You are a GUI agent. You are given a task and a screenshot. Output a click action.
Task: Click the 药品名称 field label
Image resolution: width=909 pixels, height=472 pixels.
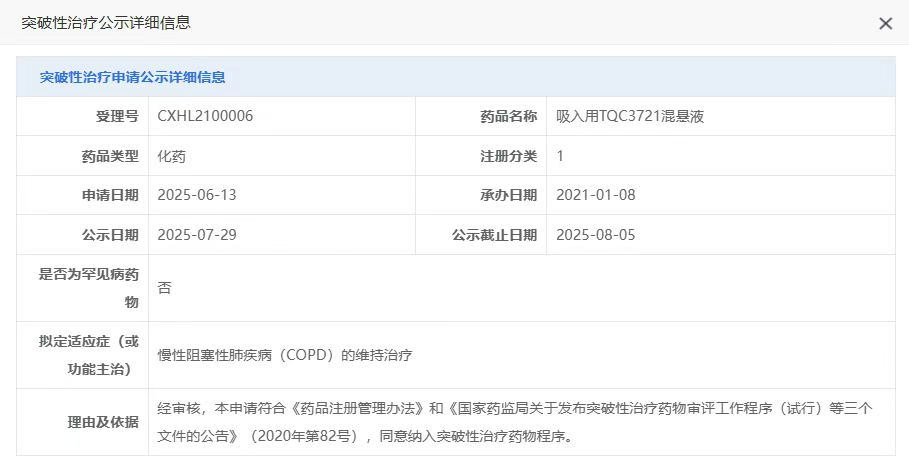click(x=508, y=116)
